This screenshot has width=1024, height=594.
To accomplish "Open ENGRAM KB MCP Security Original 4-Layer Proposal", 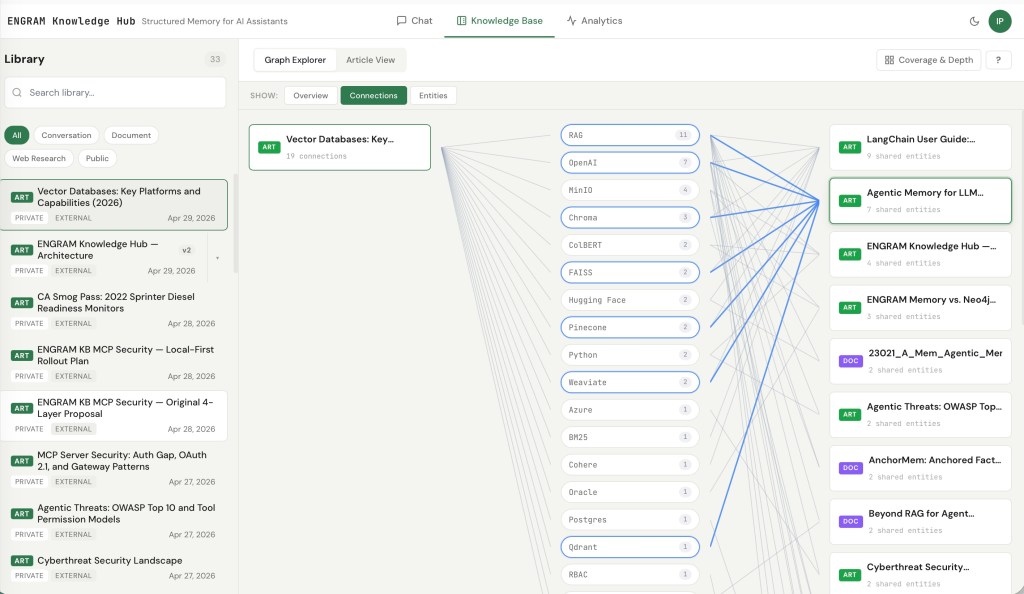I will [x=114, y=416].
